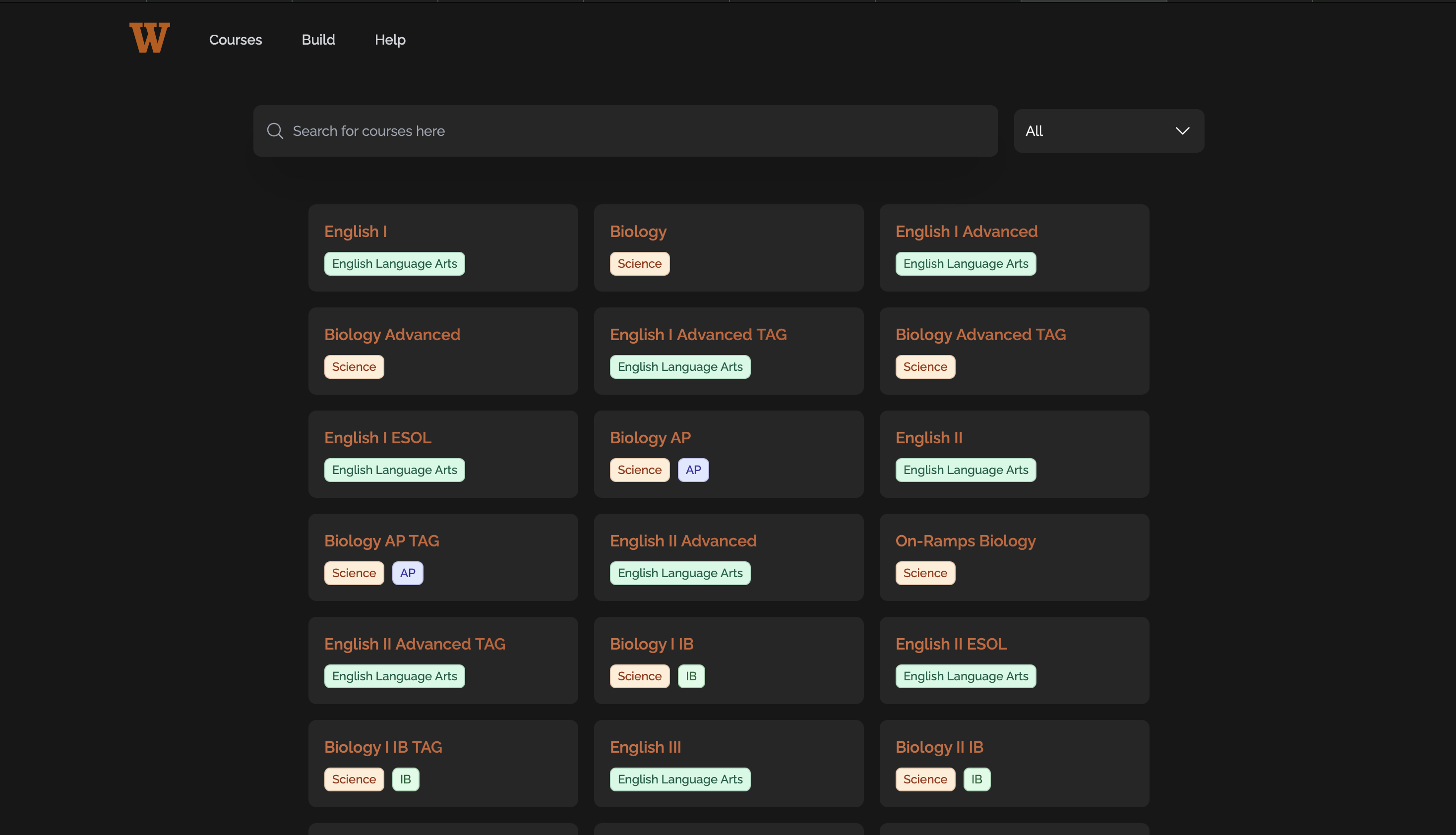Open the Help menu item
1456x835 pixels.
click(390, 40)
